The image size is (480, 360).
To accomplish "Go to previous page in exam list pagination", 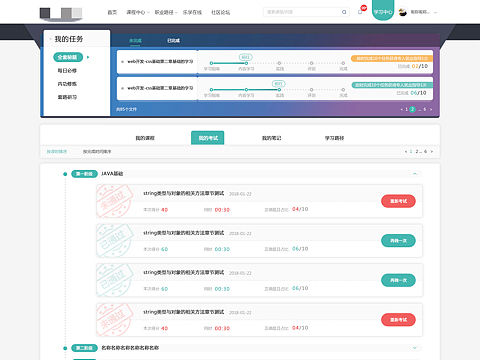I will [x=405, y=152].
